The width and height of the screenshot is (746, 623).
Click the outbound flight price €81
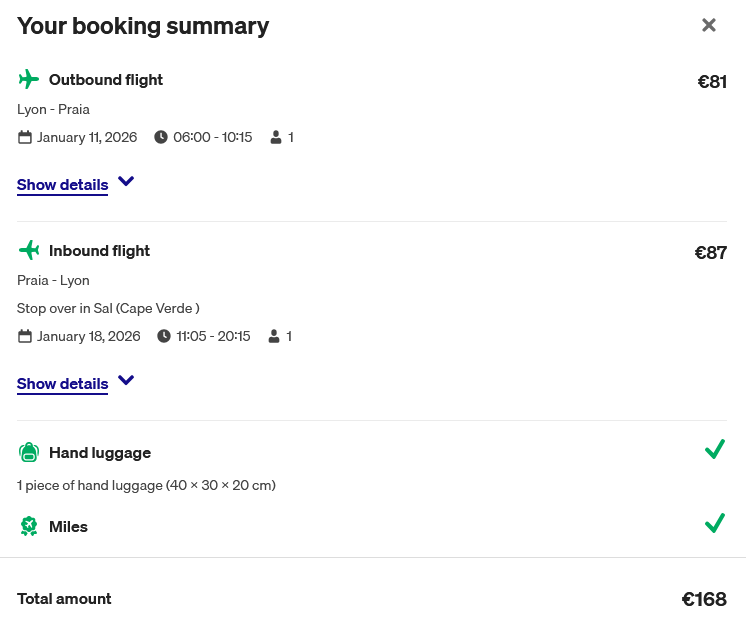pyautogui.click(x=712, y=82)
